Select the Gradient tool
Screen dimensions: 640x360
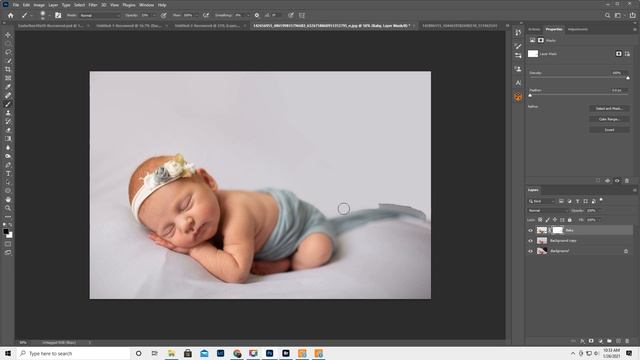click(8, 139)
